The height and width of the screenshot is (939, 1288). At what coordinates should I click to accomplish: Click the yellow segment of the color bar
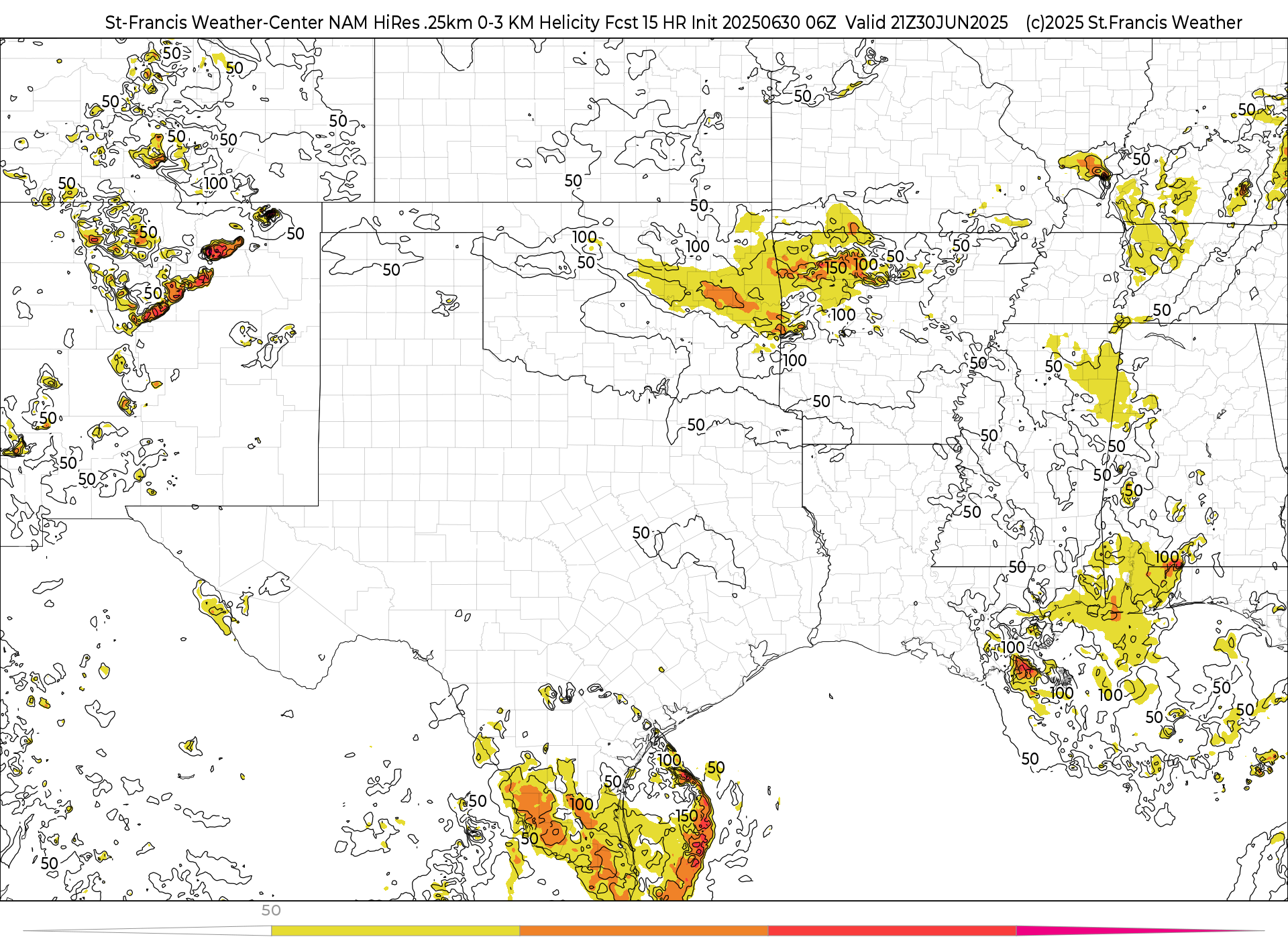tap(395, 930)
